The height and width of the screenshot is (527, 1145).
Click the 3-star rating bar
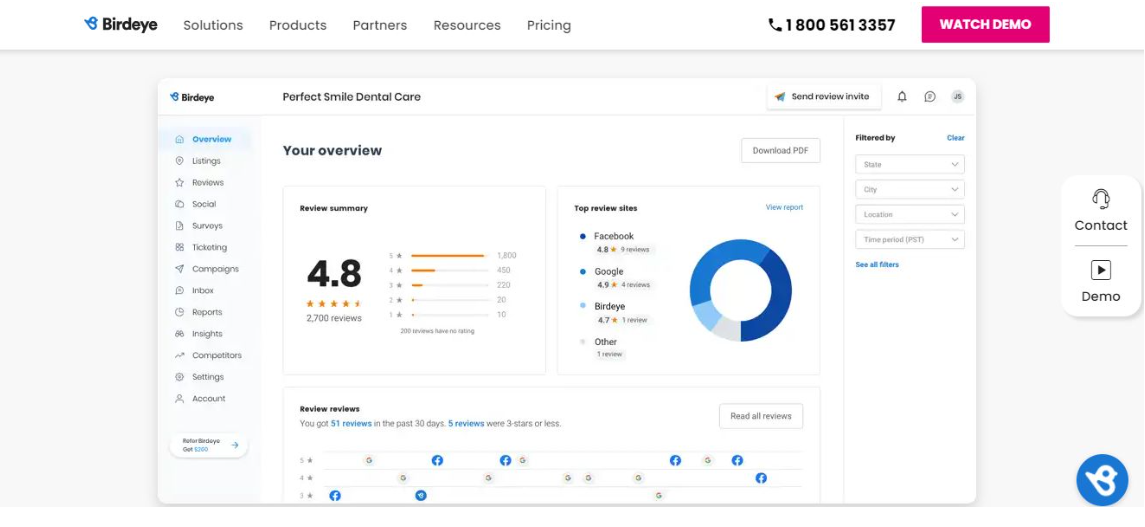[450, 285]
